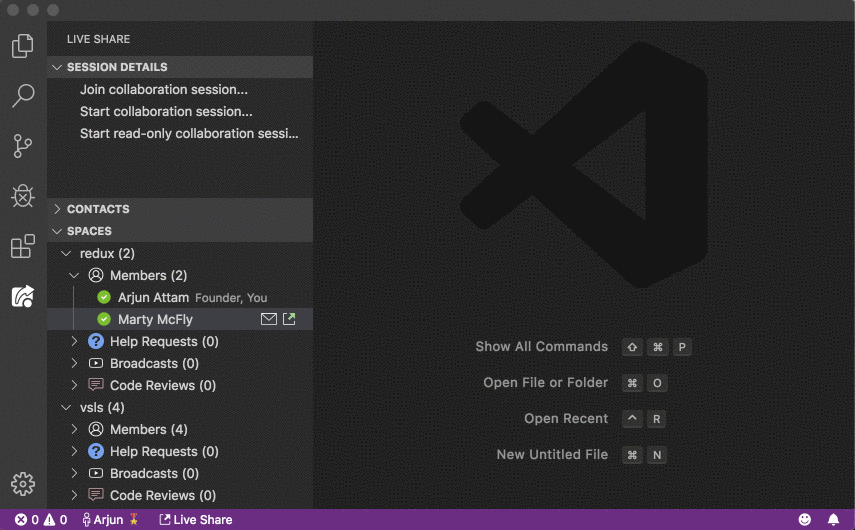Collapse the vsls (4) space
This screenshot has width=855, height=530.
tap(66, 407)
